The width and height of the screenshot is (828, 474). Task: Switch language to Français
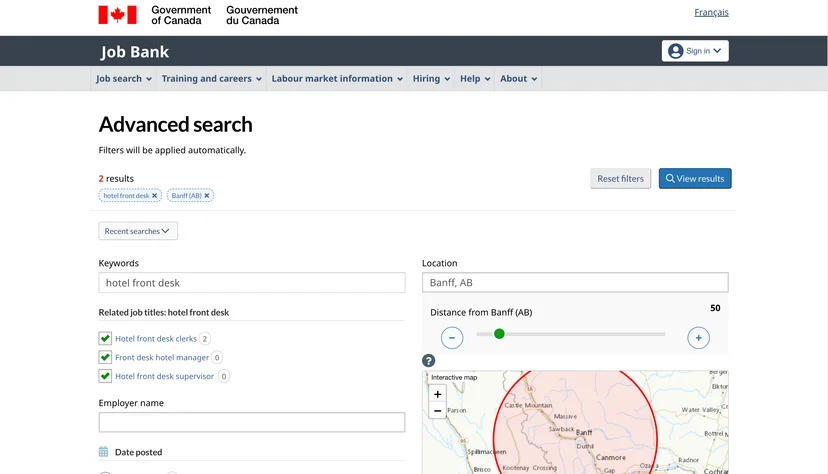pyautogui.click(x=711, y=12)
